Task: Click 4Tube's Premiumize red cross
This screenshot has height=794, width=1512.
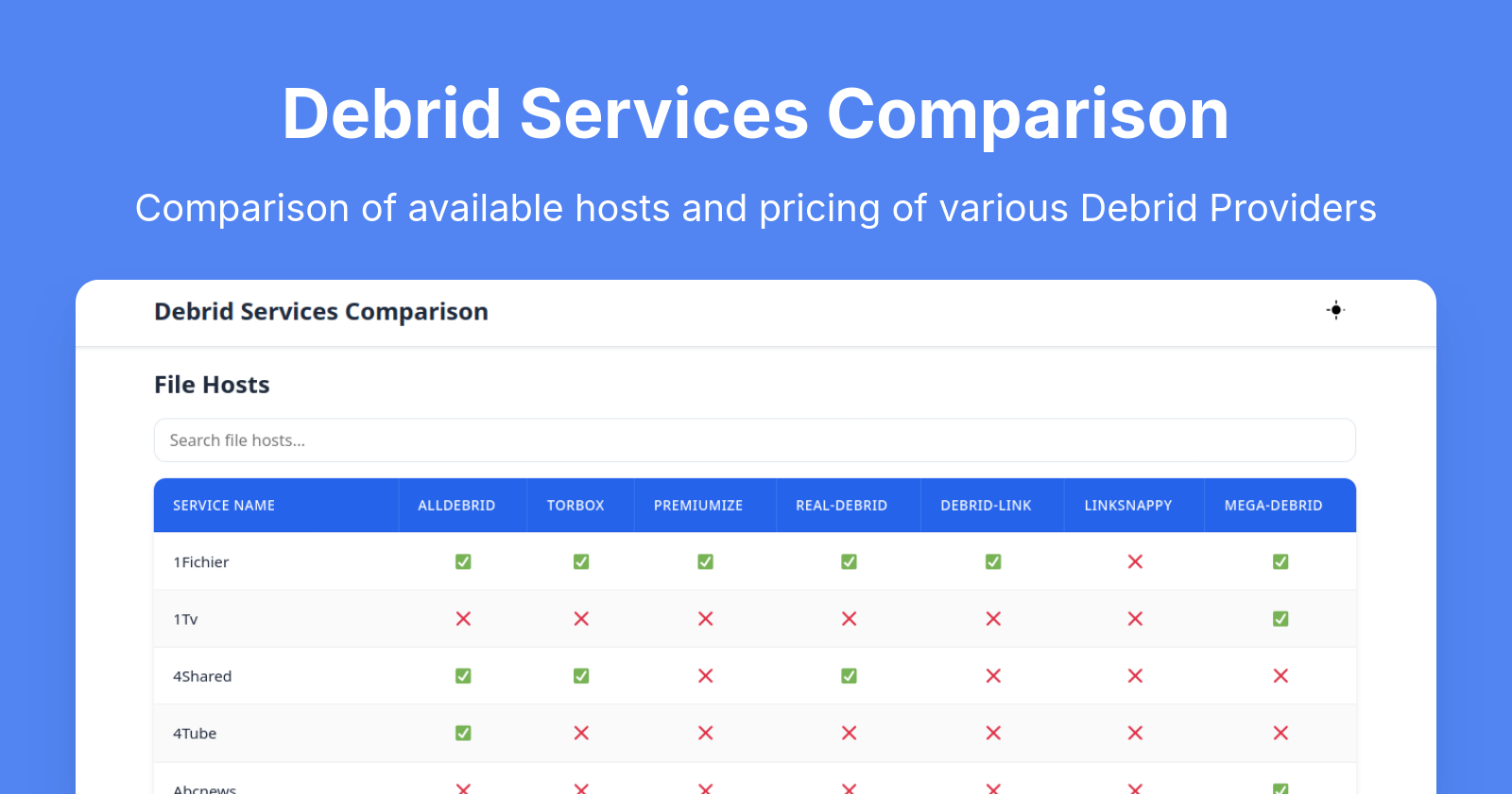Action: pyautogui.click(x=705, y=733)
